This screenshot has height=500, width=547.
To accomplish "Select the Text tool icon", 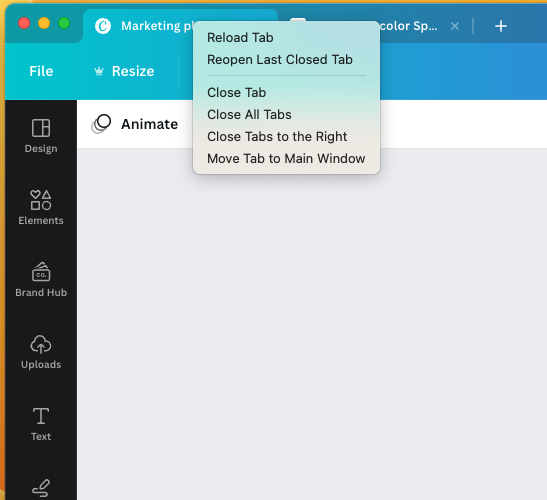I will (41, 416).
